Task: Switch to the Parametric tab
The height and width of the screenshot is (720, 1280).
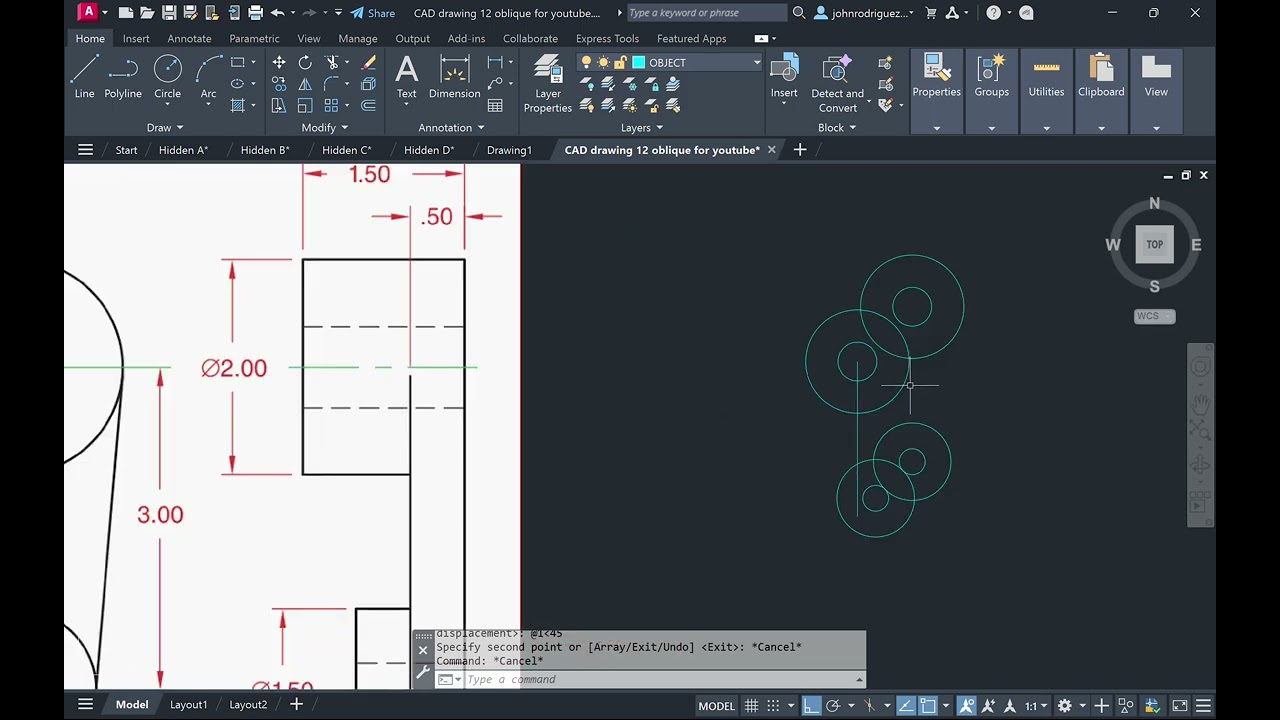Action: pyautogui.click(x=254, y=38)
